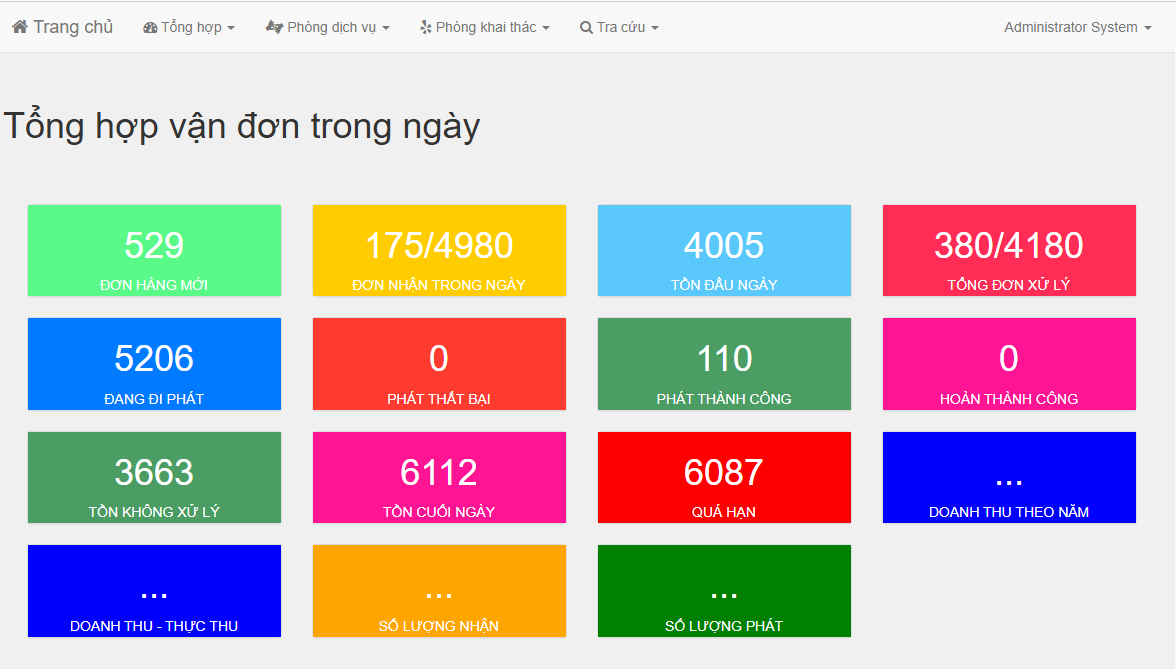
Task: Open the ĐANG ĐI PHÁT card showing 5206
Action: click(x=154, y=364)
